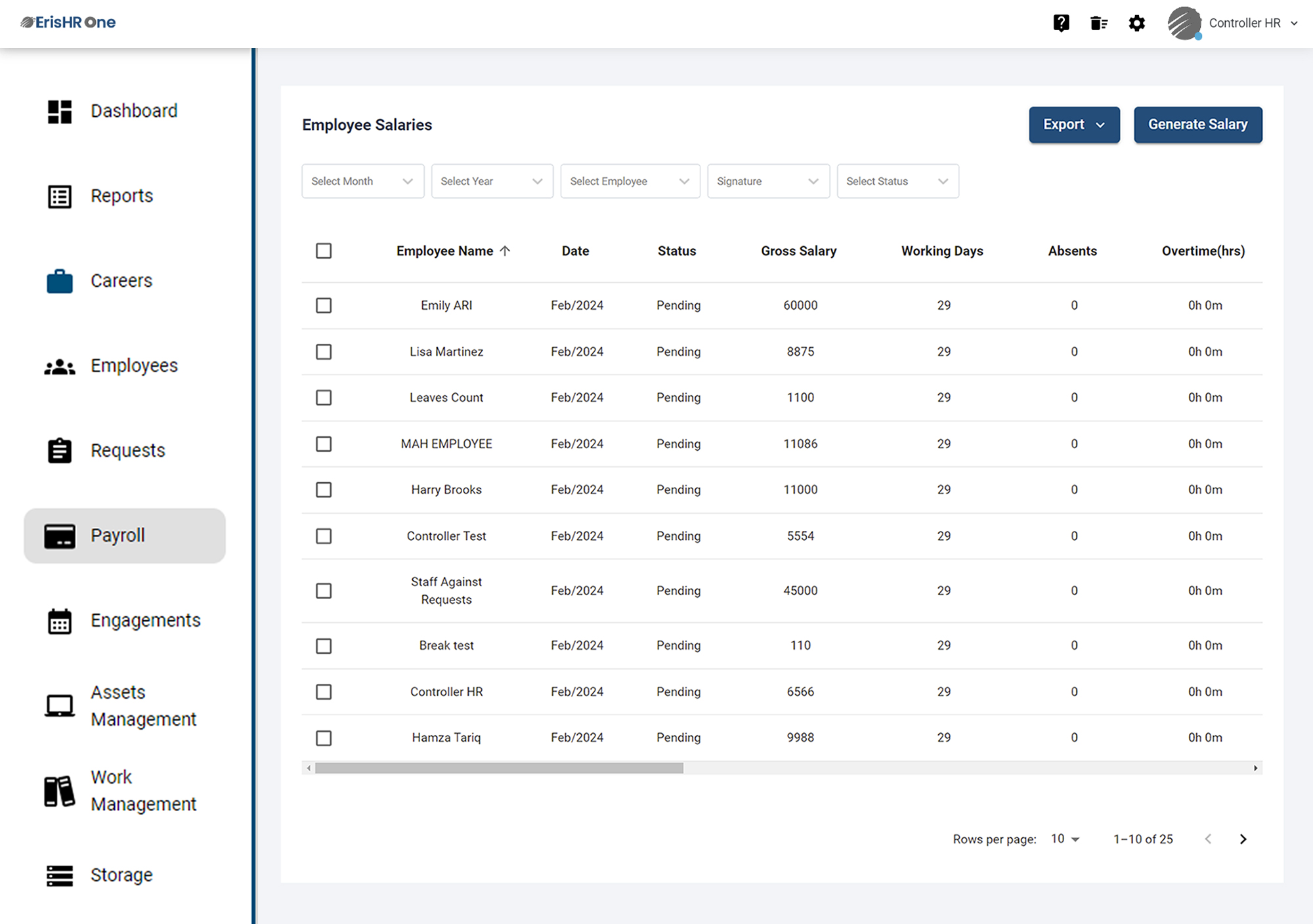Open the help icon in the top bar

point(1061,23)
